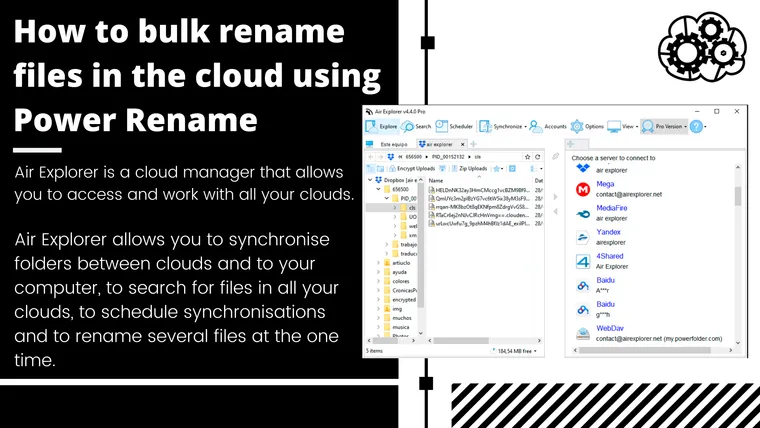Click the blue Help question mark icon
Screen dimensions: 760x428
tap(696, 127)
